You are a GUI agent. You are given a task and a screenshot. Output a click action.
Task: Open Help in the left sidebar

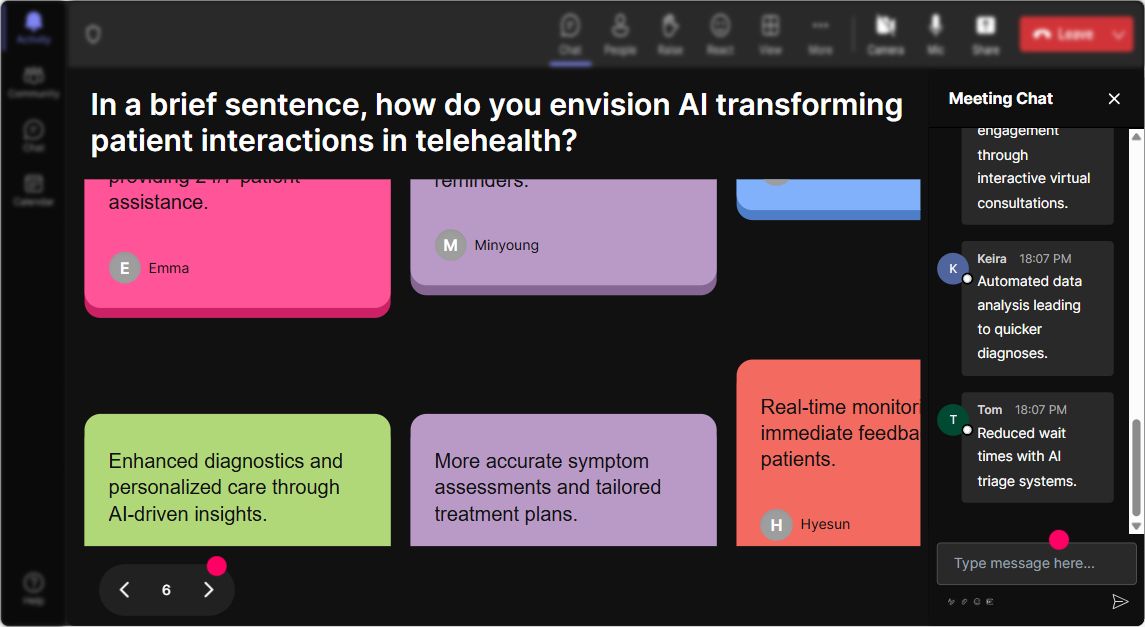point(34,588)
